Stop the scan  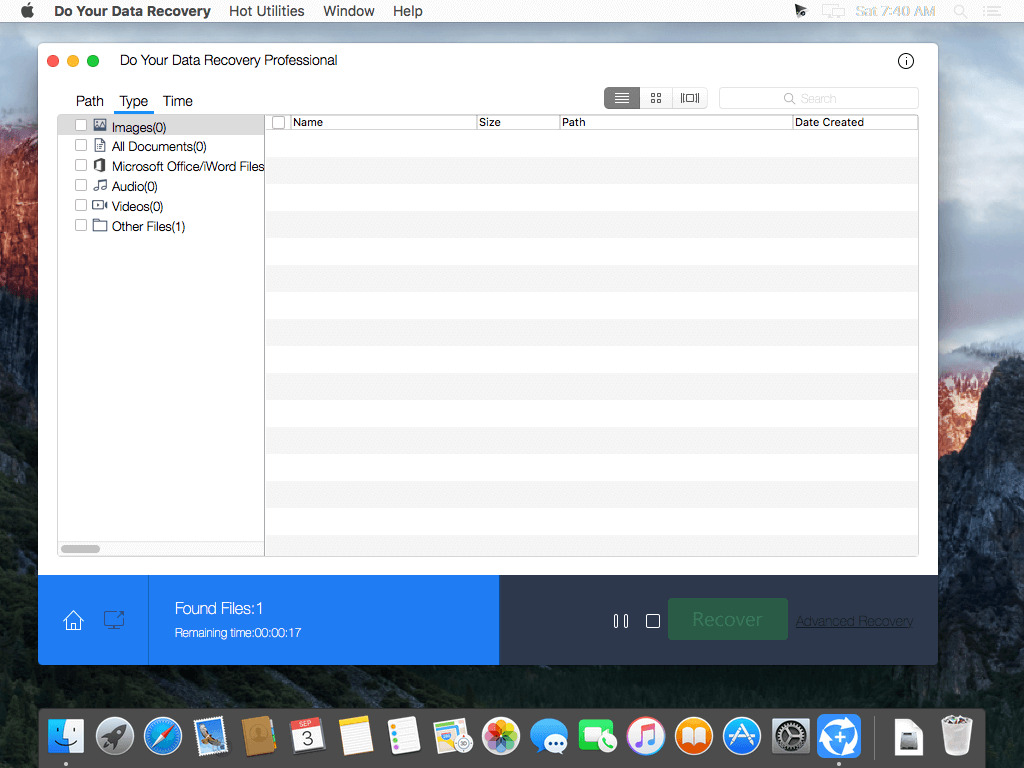tap(652, 621)
